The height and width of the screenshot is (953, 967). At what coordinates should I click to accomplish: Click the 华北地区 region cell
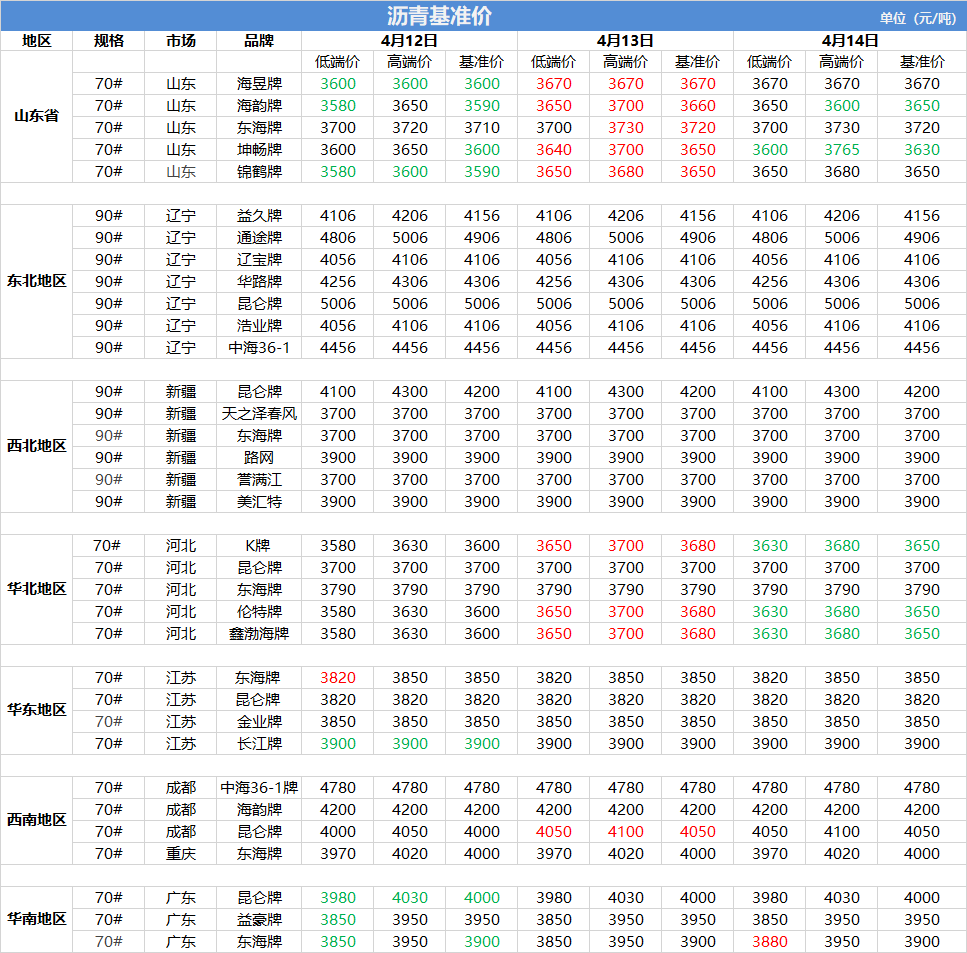pyautogui.click(x=37, y=589)
